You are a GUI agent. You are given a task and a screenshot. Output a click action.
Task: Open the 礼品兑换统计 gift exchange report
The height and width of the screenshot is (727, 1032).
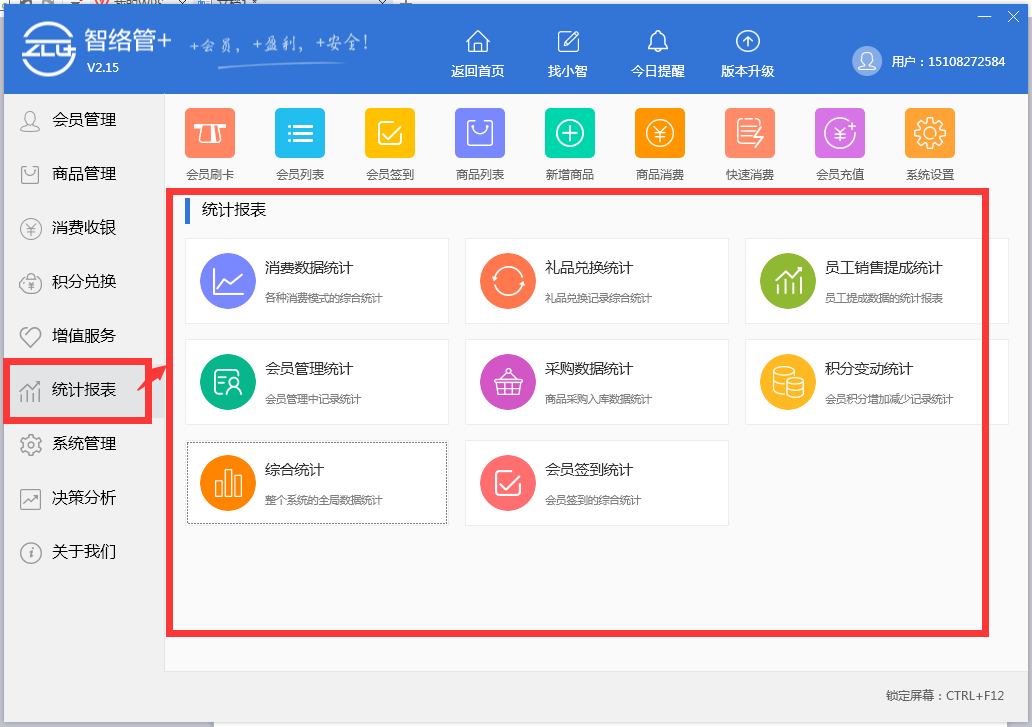tap(596, 281)
